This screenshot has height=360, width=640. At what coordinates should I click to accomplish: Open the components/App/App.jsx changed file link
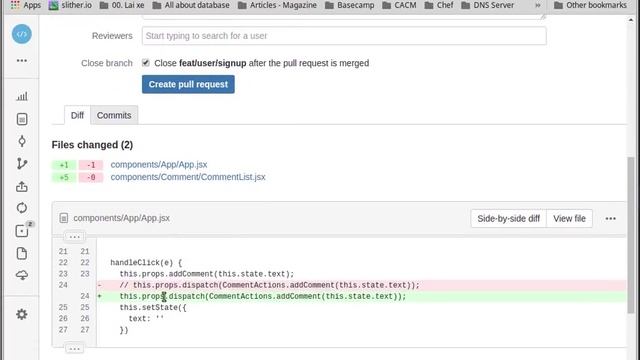click(x=159, y=164)
